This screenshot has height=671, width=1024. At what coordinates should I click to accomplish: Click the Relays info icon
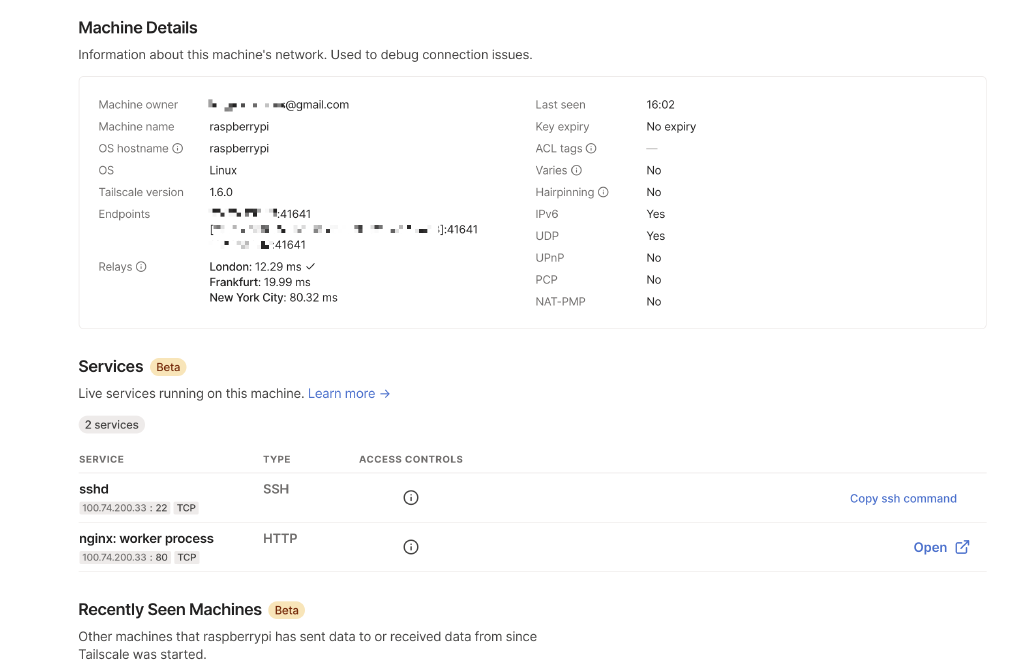point(139,266)
